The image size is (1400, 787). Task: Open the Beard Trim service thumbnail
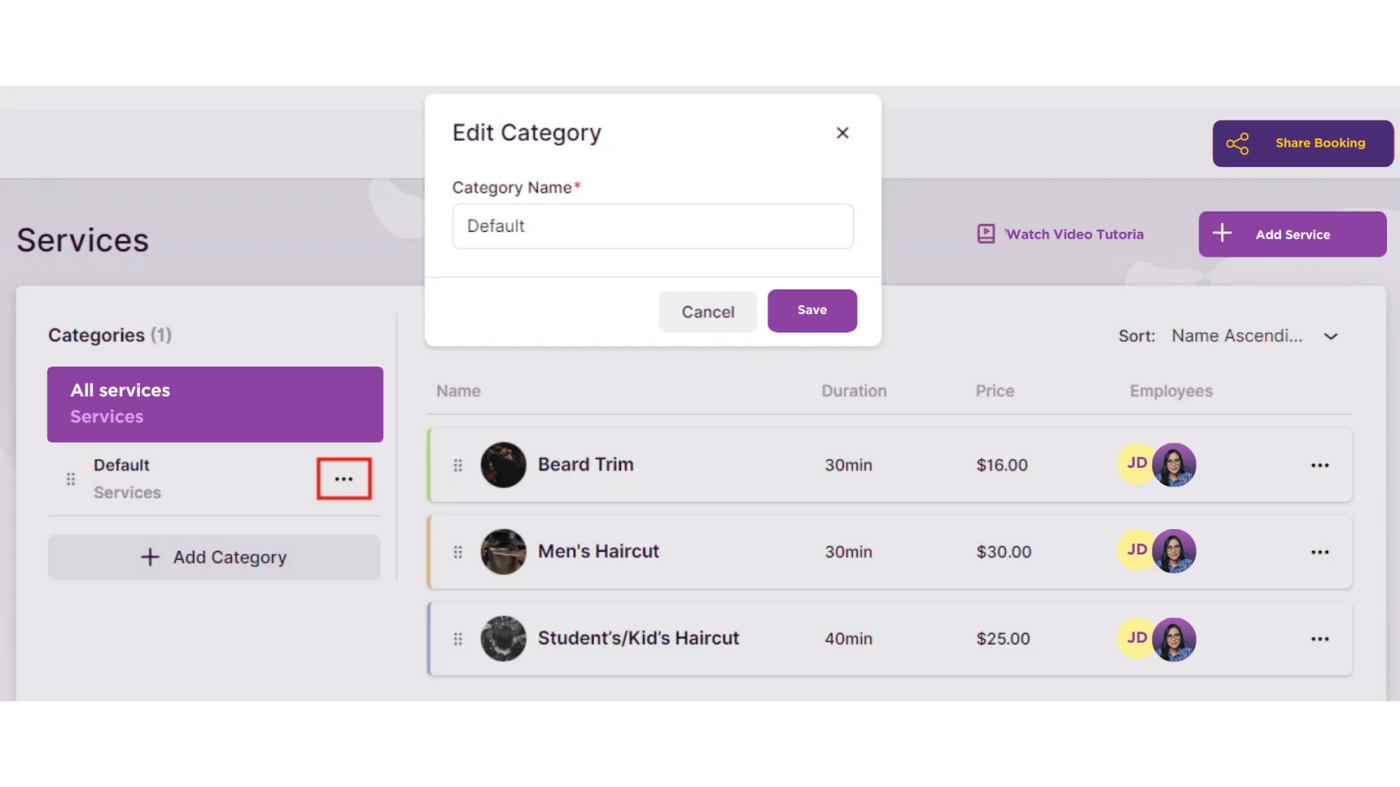pos(503,465)
